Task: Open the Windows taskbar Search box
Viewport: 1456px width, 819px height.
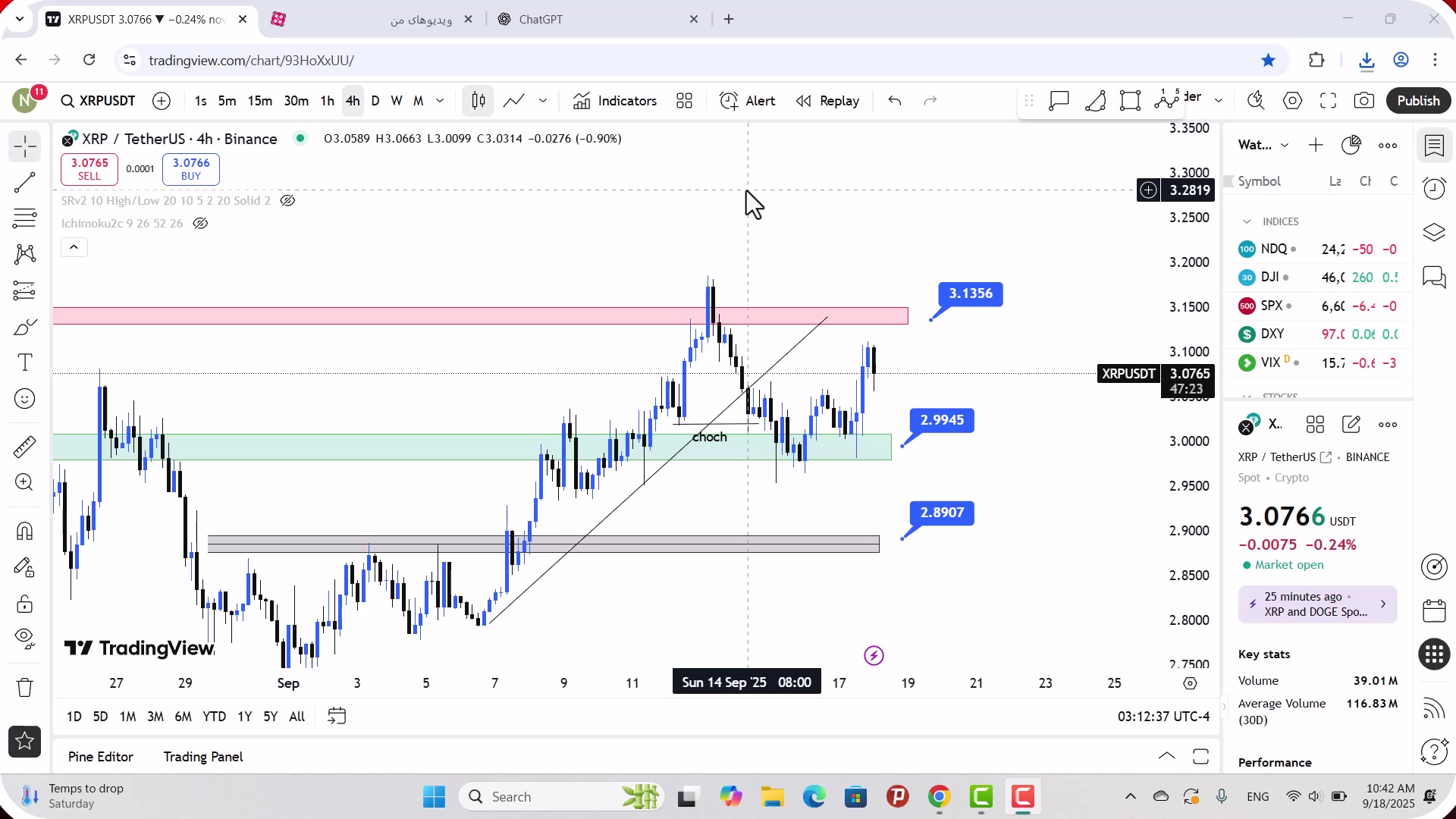Action: pos(561,797)
